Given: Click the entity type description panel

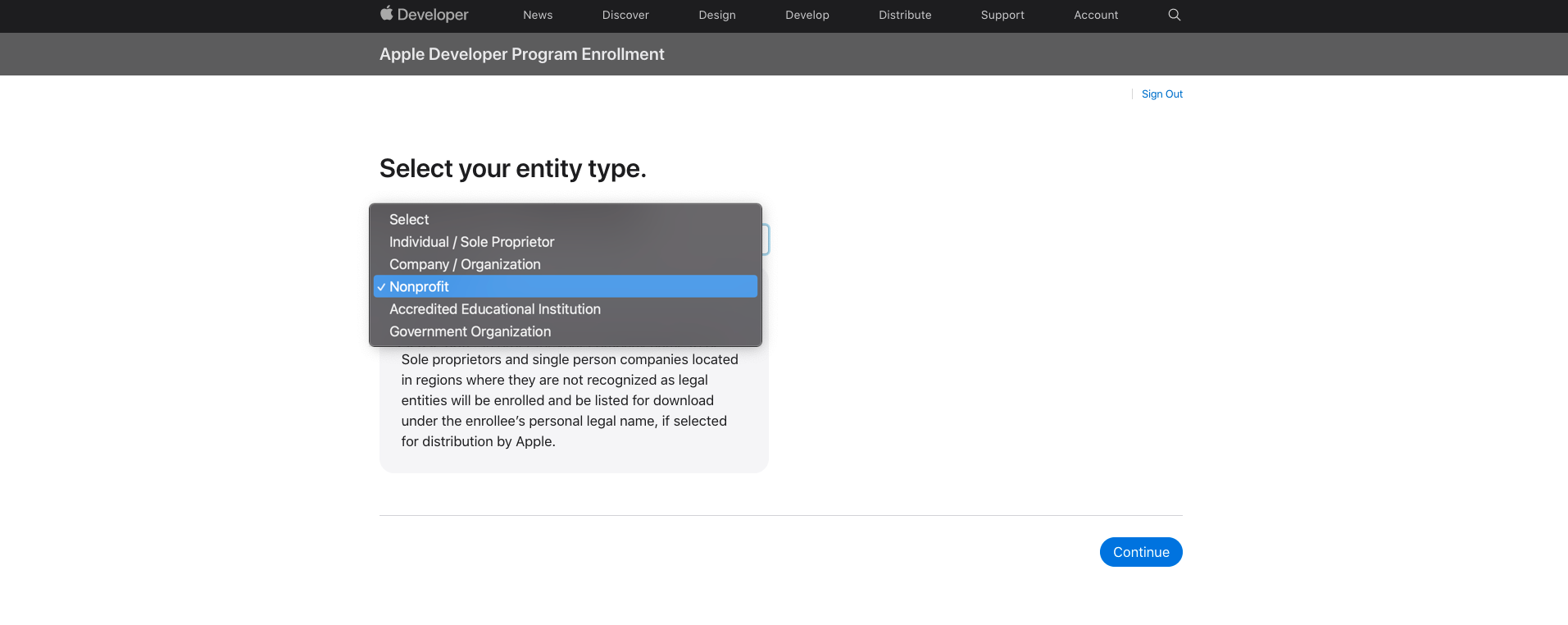Looking at the screenshot, I should [573, 400].
